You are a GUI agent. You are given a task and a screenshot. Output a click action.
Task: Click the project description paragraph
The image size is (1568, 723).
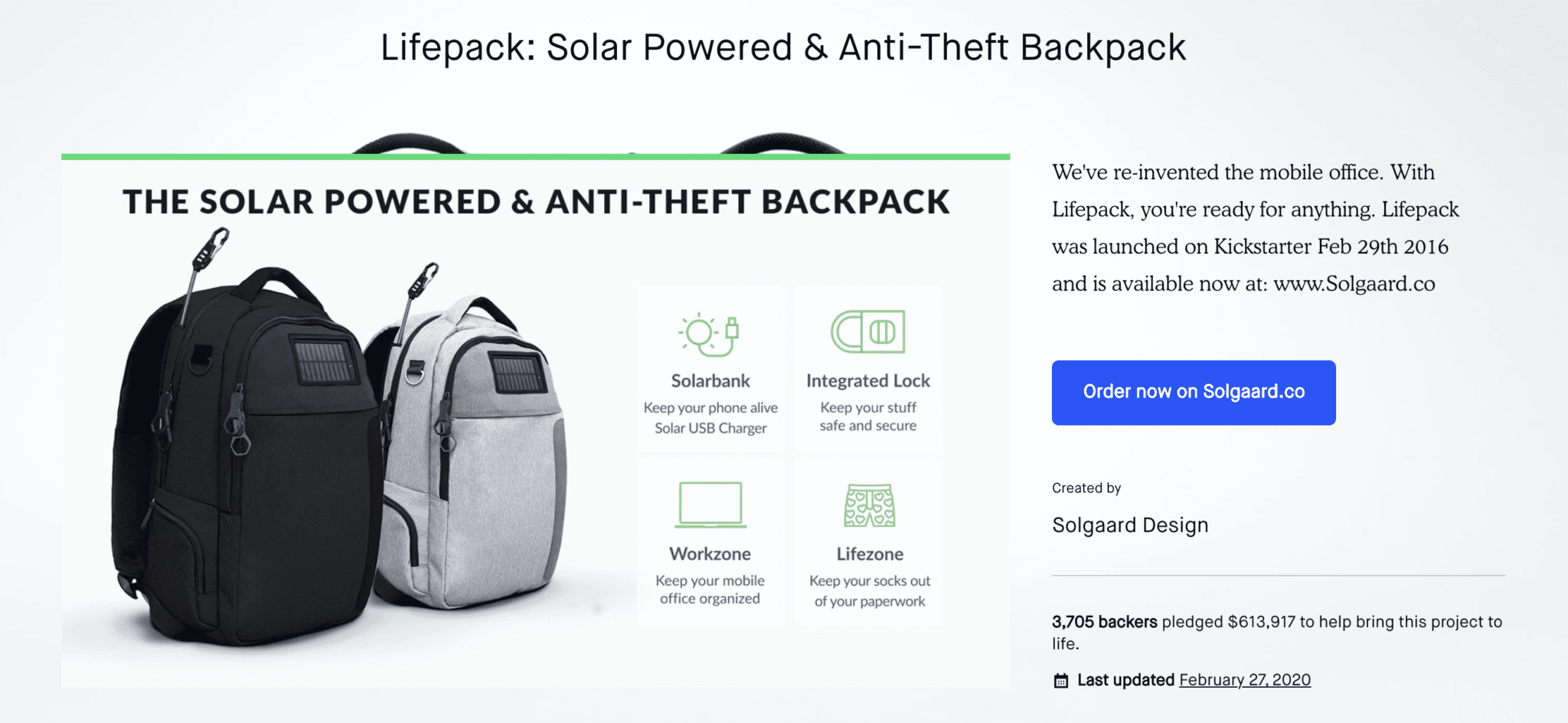click(1256, 227)
